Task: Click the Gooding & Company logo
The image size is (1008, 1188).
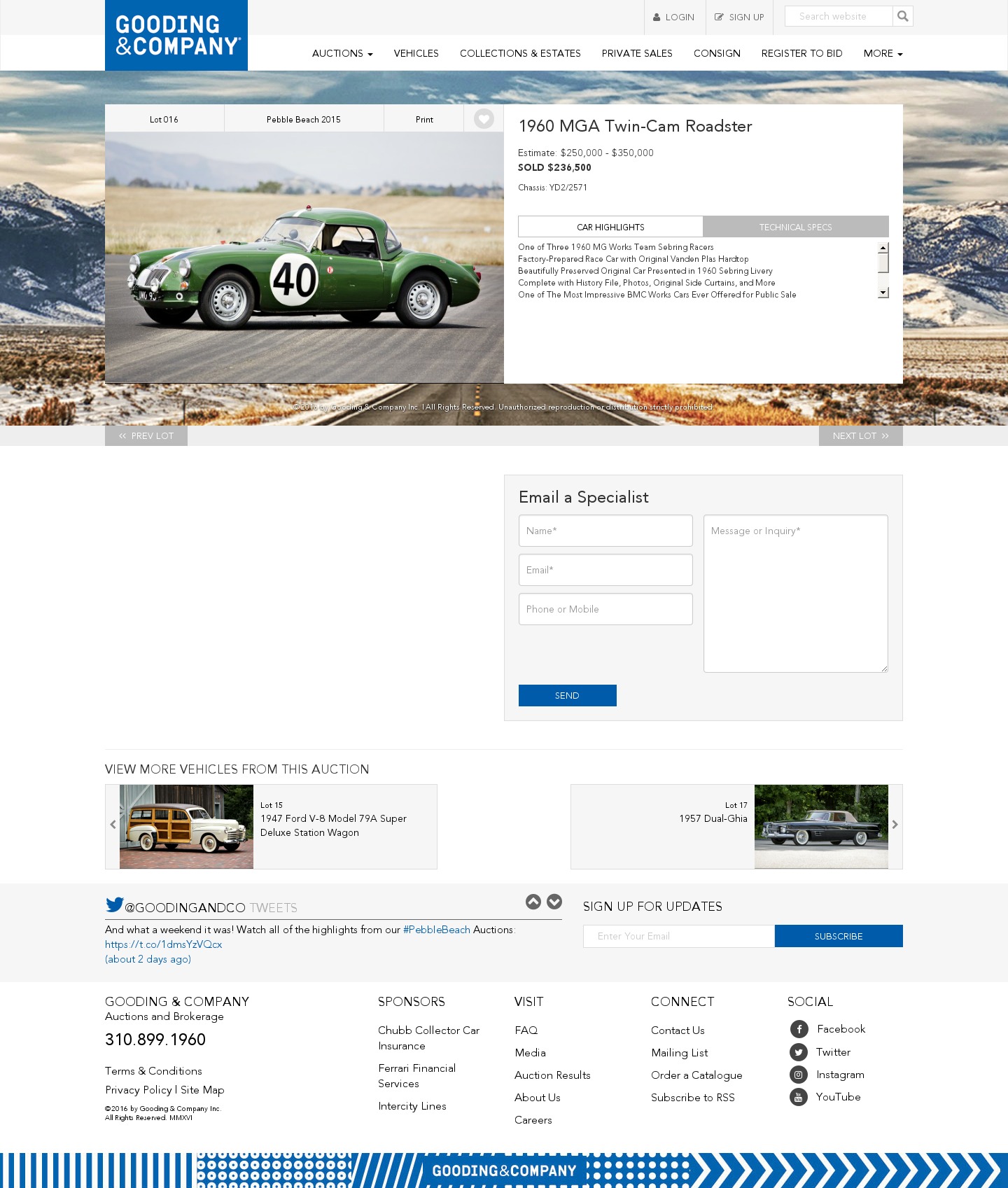Action: [176, 35]
